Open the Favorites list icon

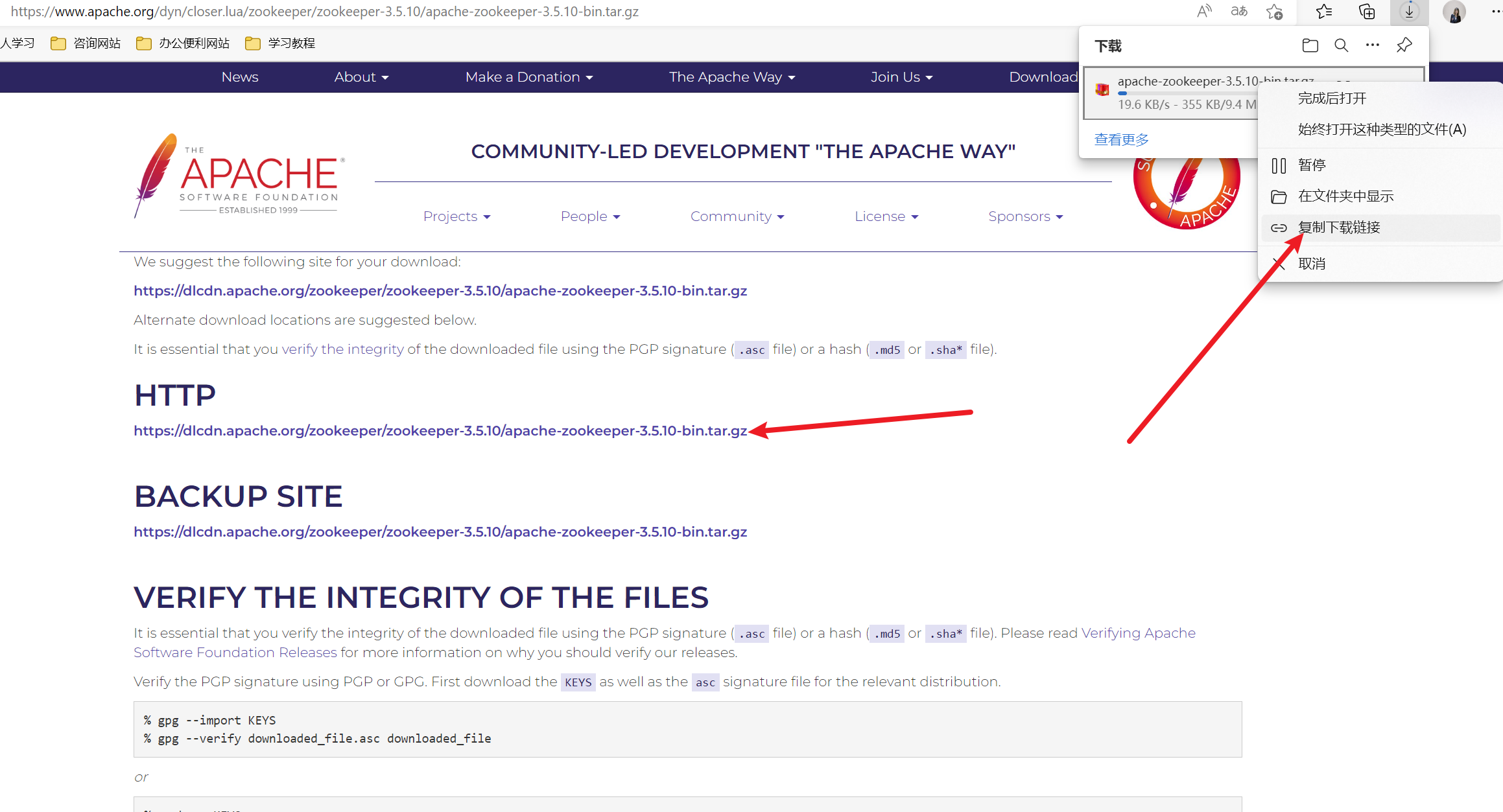(1324, 12)
